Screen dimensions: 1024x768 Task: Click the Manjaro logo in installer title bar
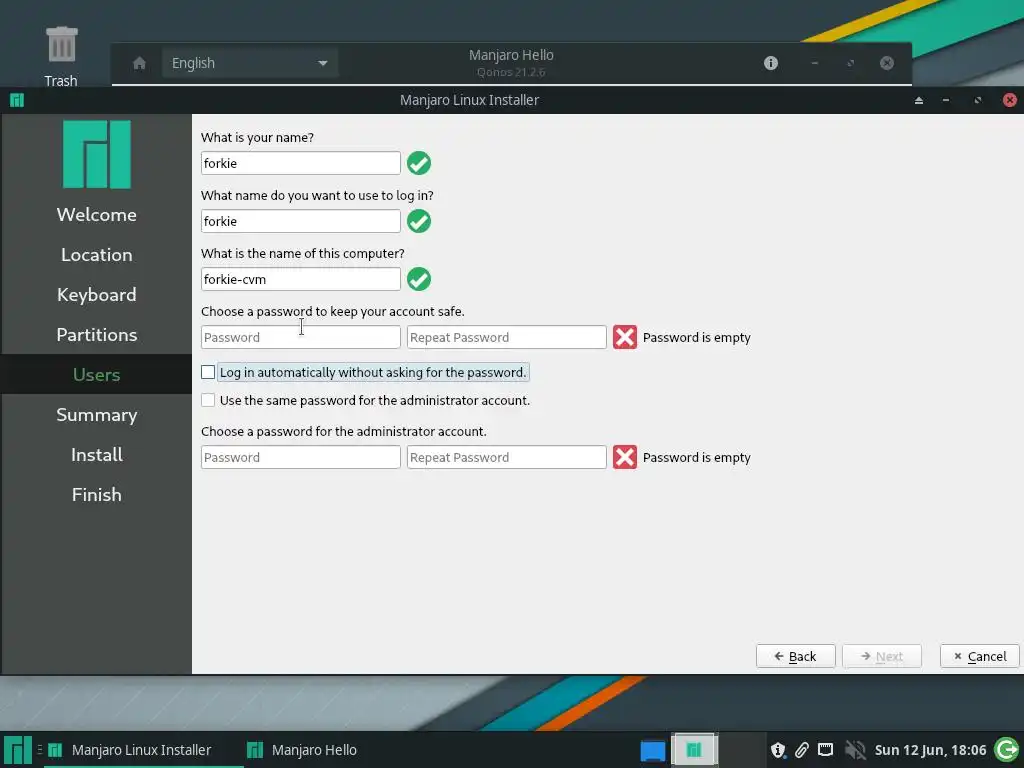[x=17, y=100]
